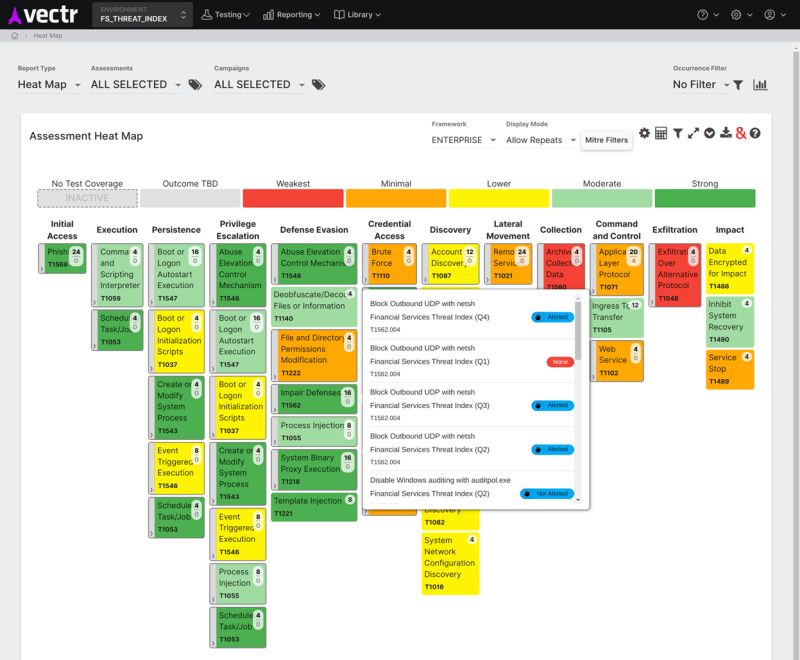Screen dimensions: 800x660
Task: Click the calculator icon in the heat map toolbar
Action: coord(661,131)
